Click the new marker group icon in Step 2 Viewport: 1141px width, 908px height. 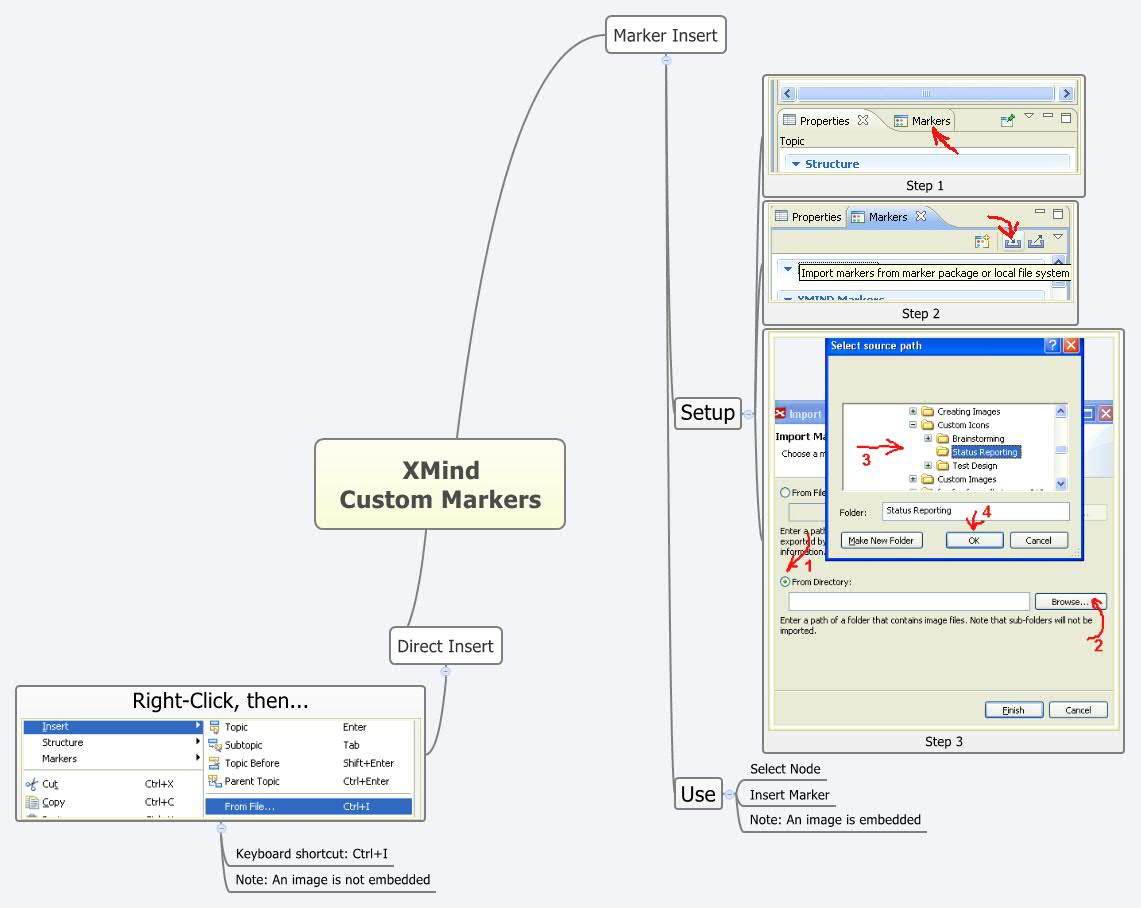tap(983, 241)
